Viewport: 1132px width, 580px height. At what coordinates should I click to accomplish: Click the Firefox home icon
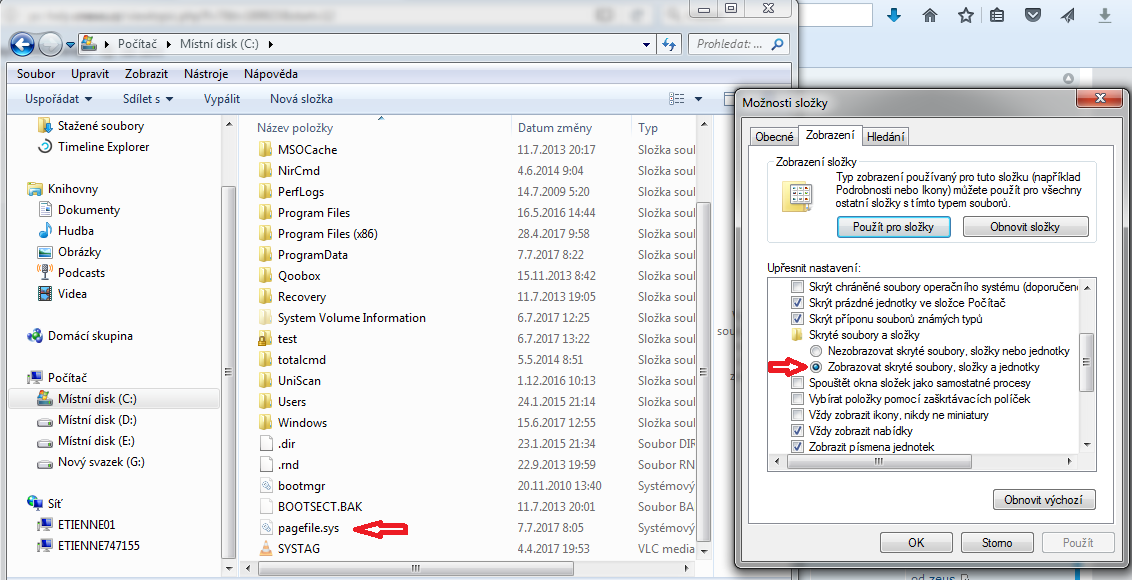click(930, 15)
